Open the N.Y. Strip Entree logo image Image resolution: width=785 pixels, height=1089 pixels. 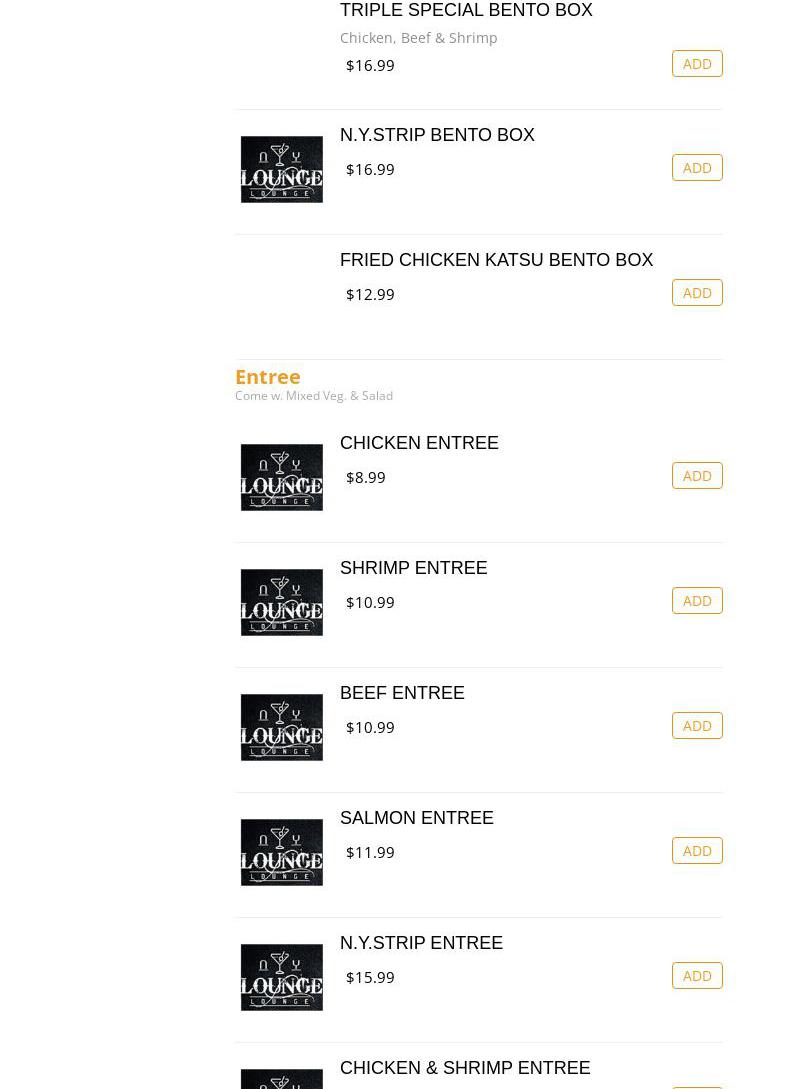click(x=281, y=977)
